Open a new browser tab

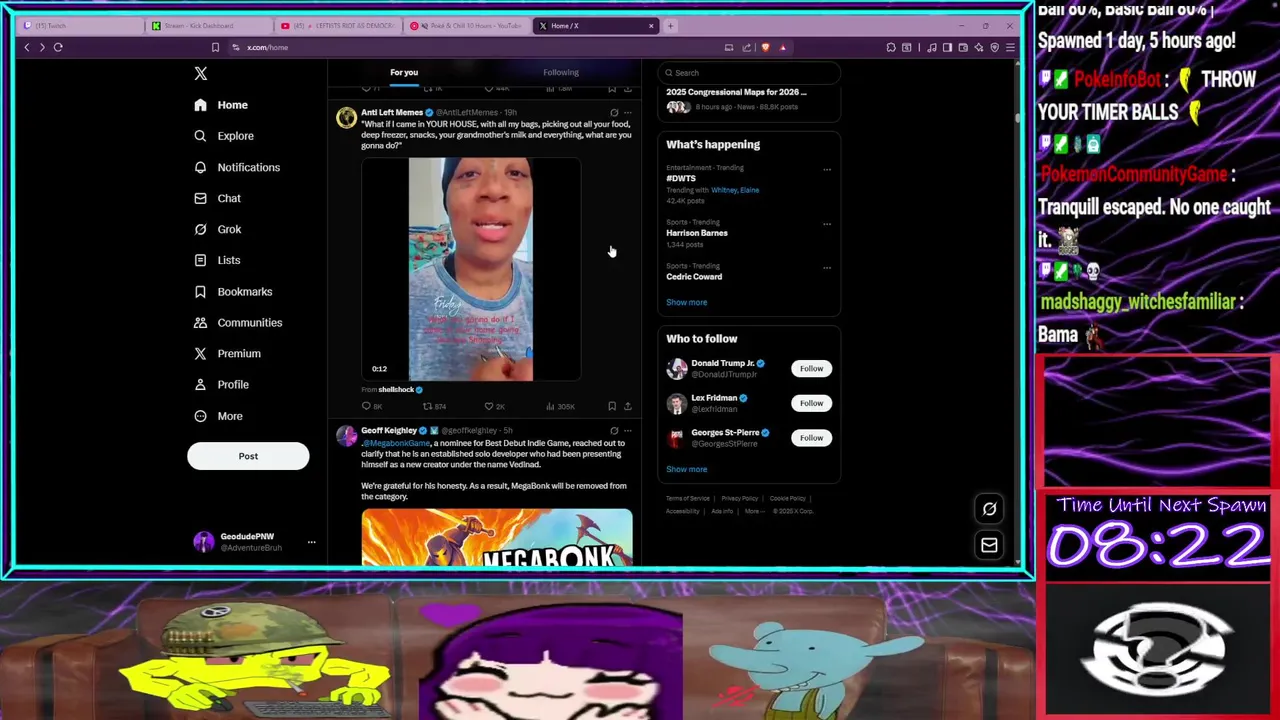coord(671,26)
